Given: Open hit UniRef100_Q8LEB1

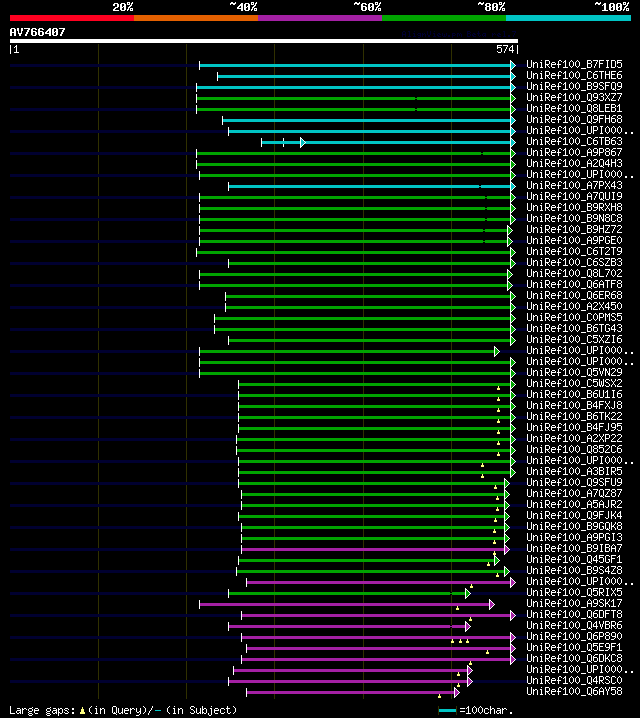Looking at the screenshot, I should (x=574, y=108).
